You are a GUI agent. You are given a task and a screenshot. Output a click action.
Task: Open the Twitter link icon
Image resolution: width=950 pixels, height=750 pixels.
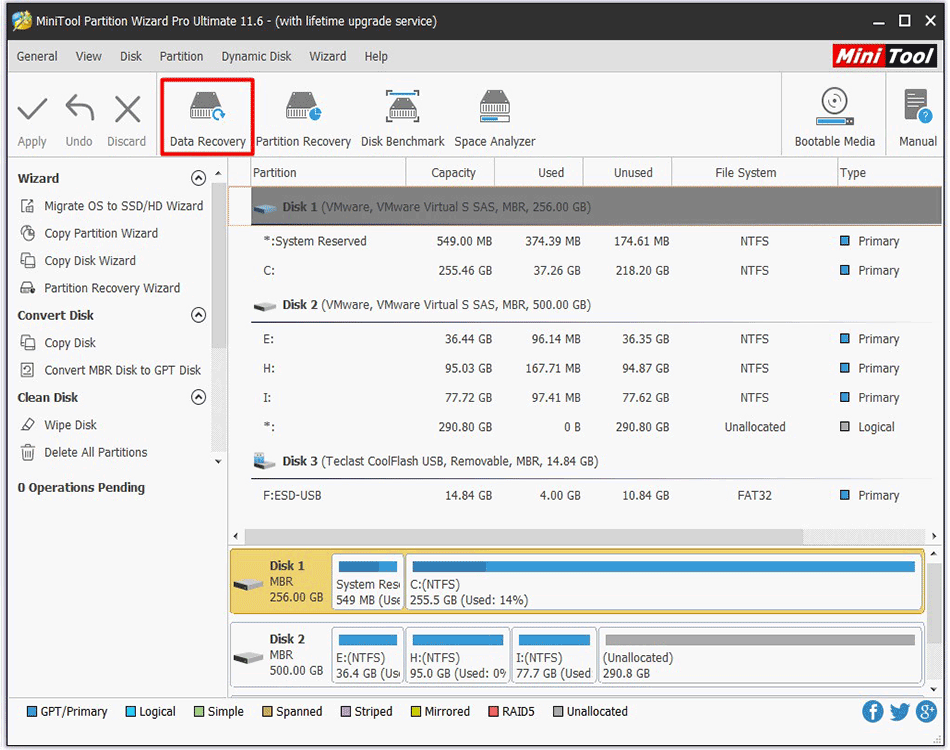(899, 711)
